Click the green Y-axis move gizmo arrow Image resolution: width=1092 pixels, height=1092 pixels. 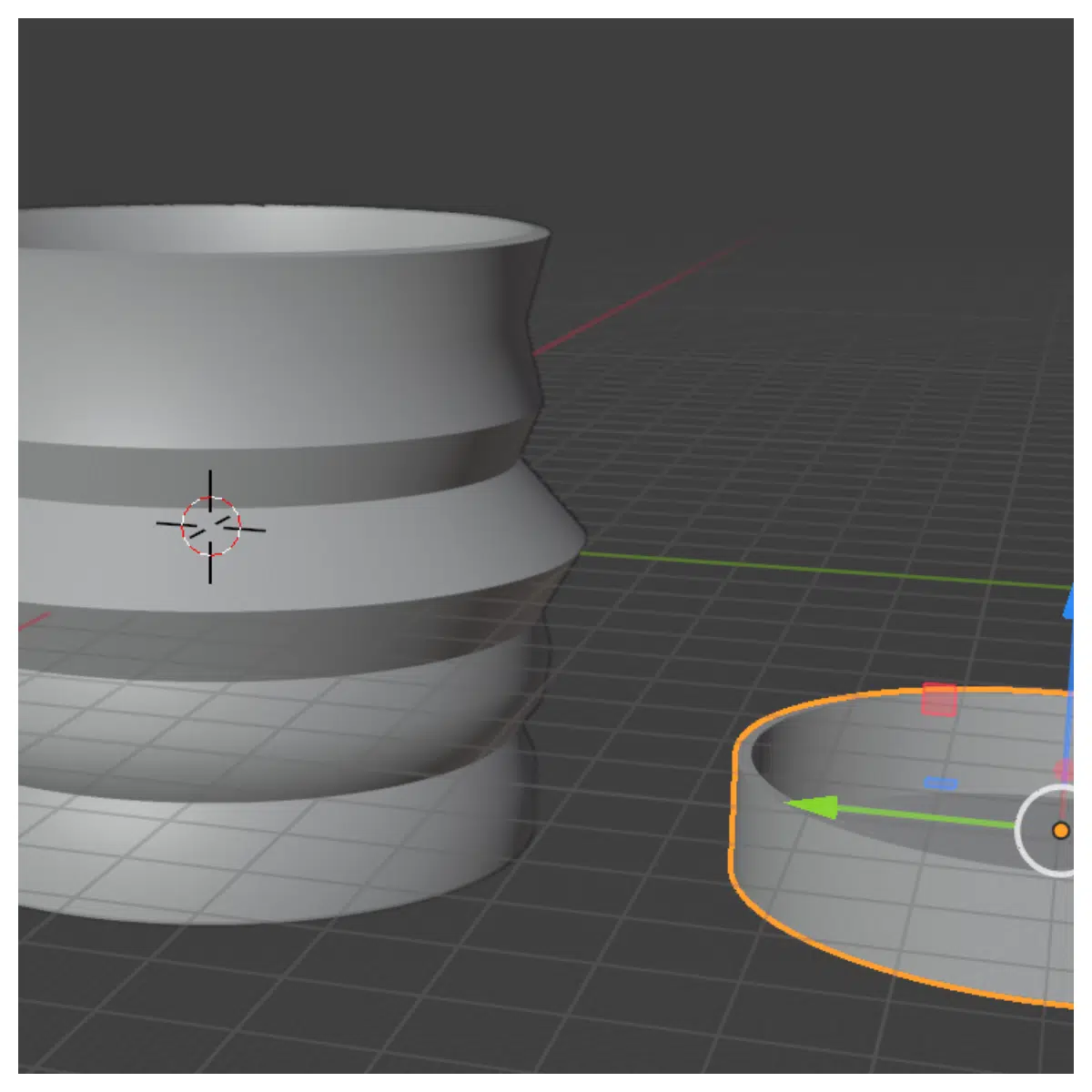[810, 806]
